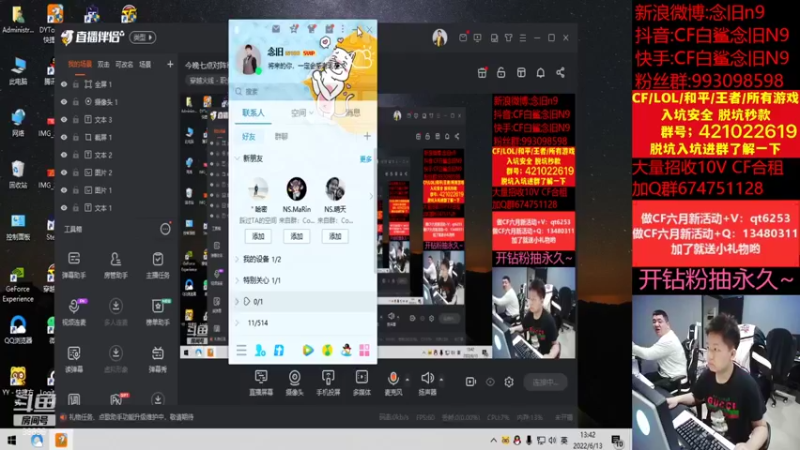Click the share icon above preview
Image resolution: width=800 pixels, height=450 pixels.
560,72
